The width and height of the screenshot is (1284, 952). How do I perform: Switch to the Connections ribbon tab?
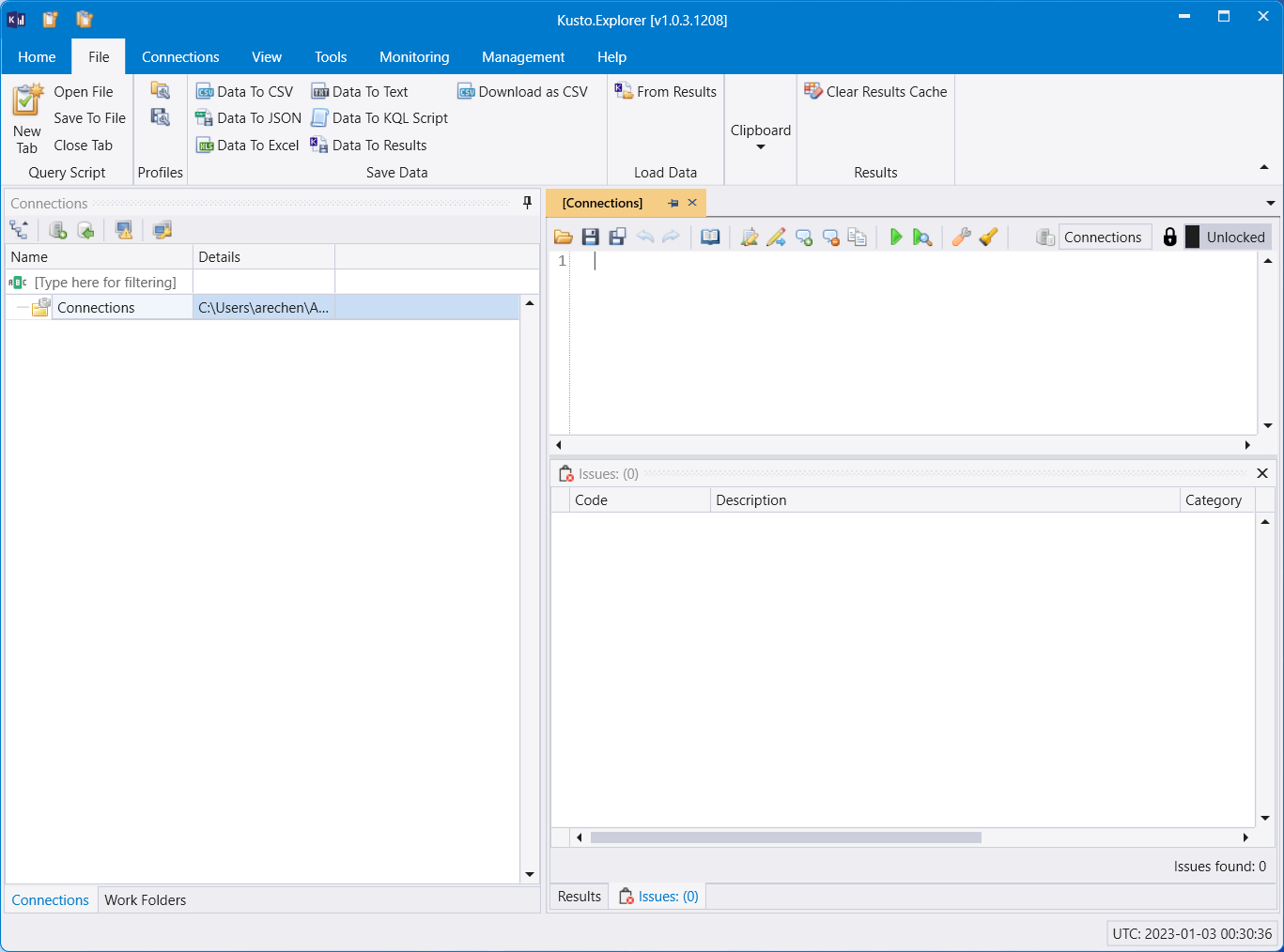point(180,57)
